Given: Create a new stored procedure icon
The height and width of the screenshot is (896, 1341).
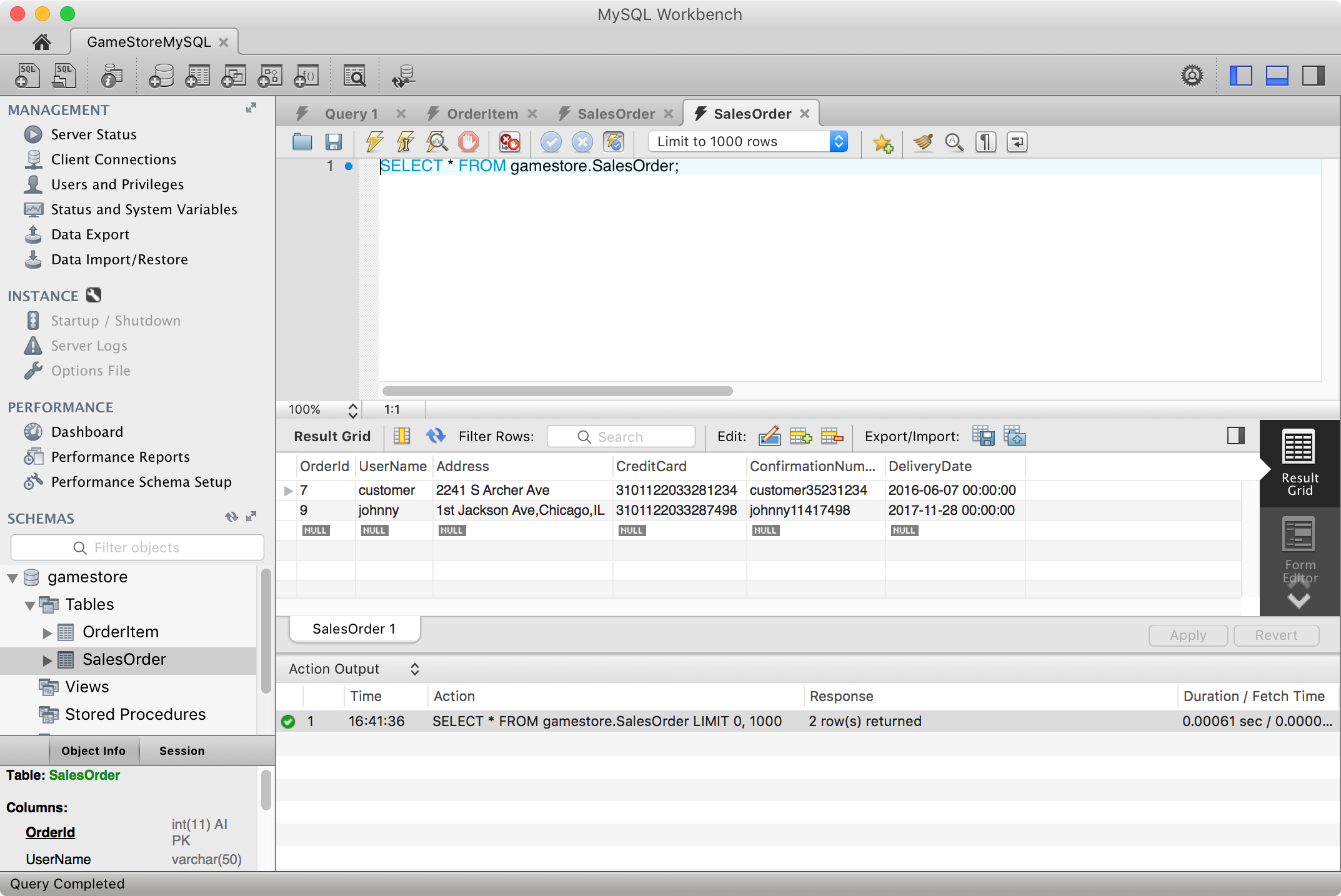Looking at the screenshot, I should tap(270, 76).
